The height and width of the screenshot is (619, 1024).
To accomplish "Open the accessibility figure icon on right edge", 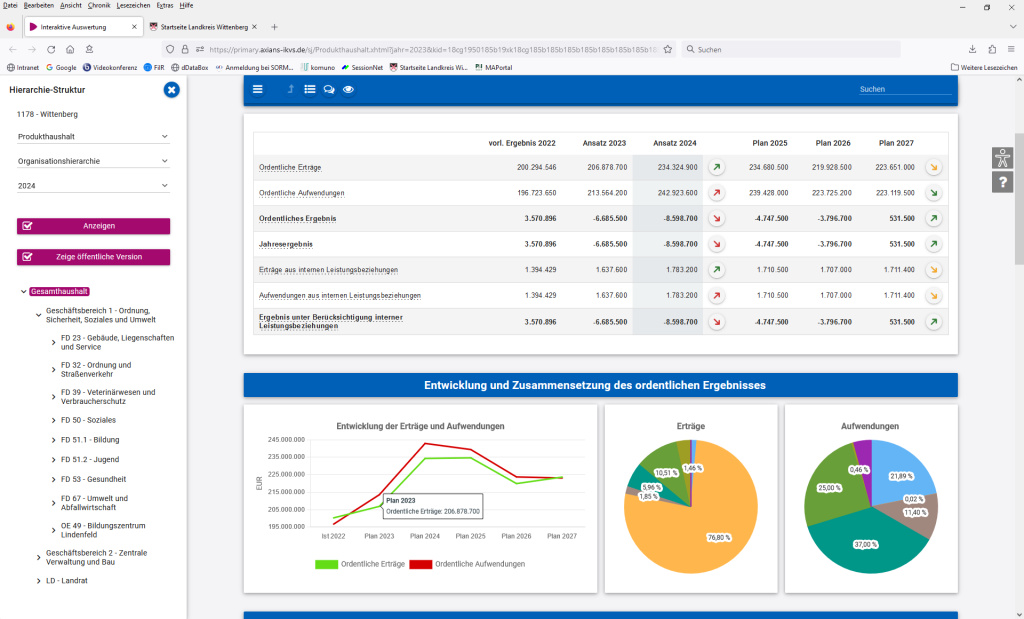I will (x=1003, y=158).
